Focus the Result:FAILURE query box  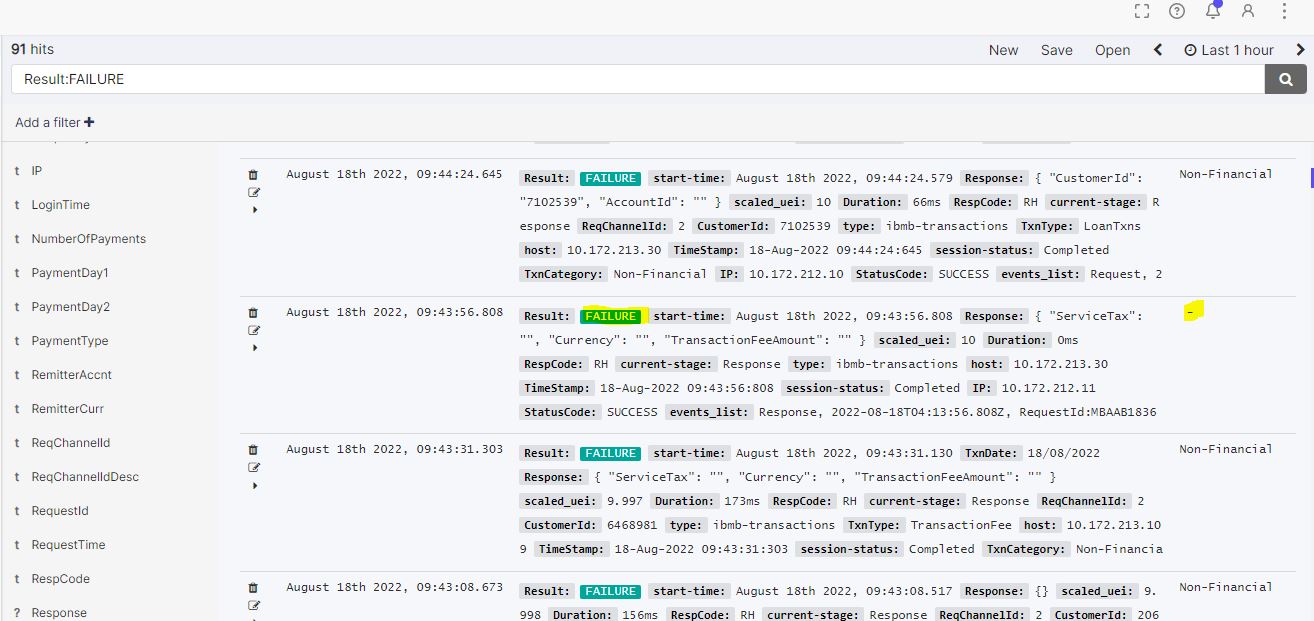tap(636, 79)
